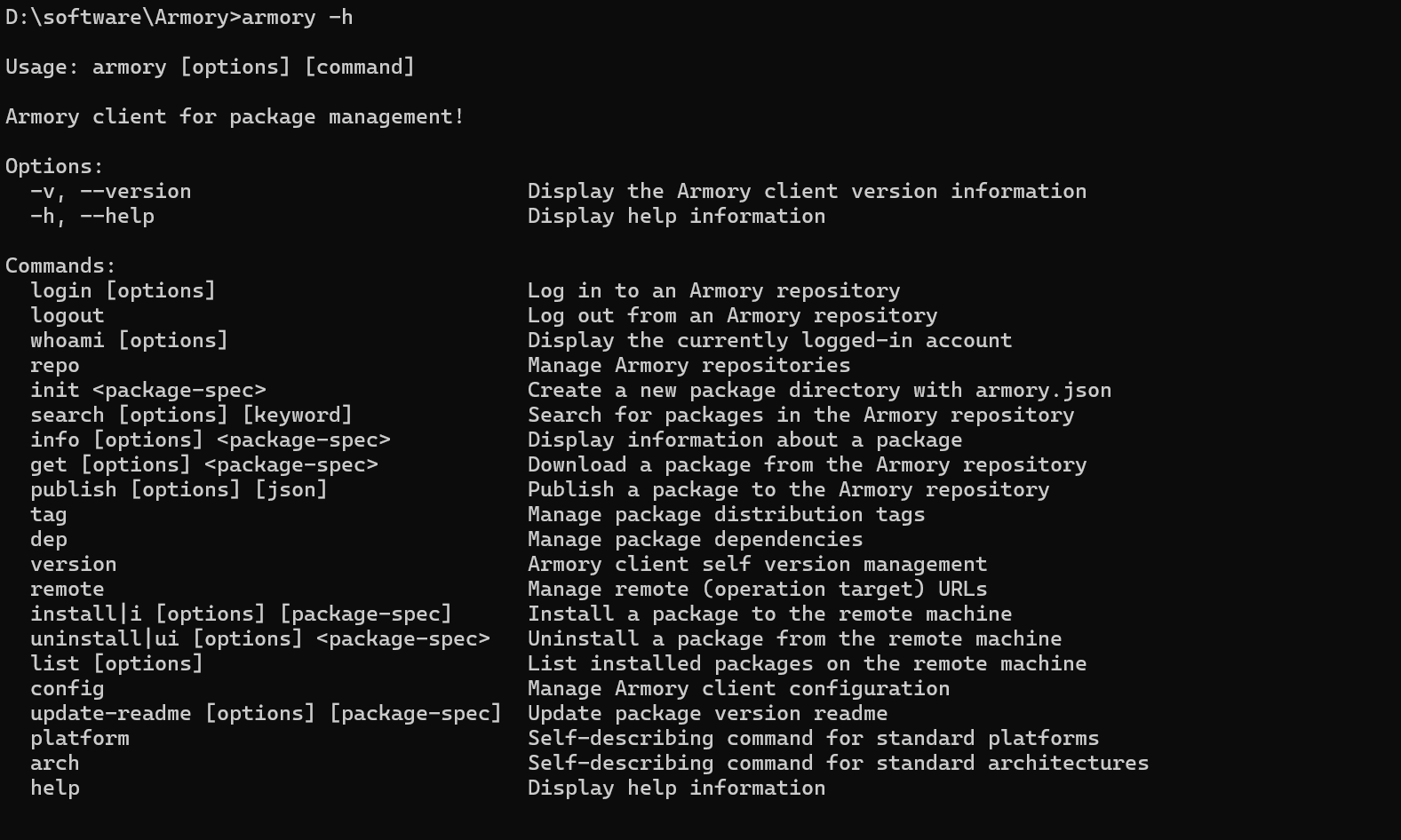Click the 'uninstall|ui' command entry
The image size is (1401, 840).
[104, 639]
